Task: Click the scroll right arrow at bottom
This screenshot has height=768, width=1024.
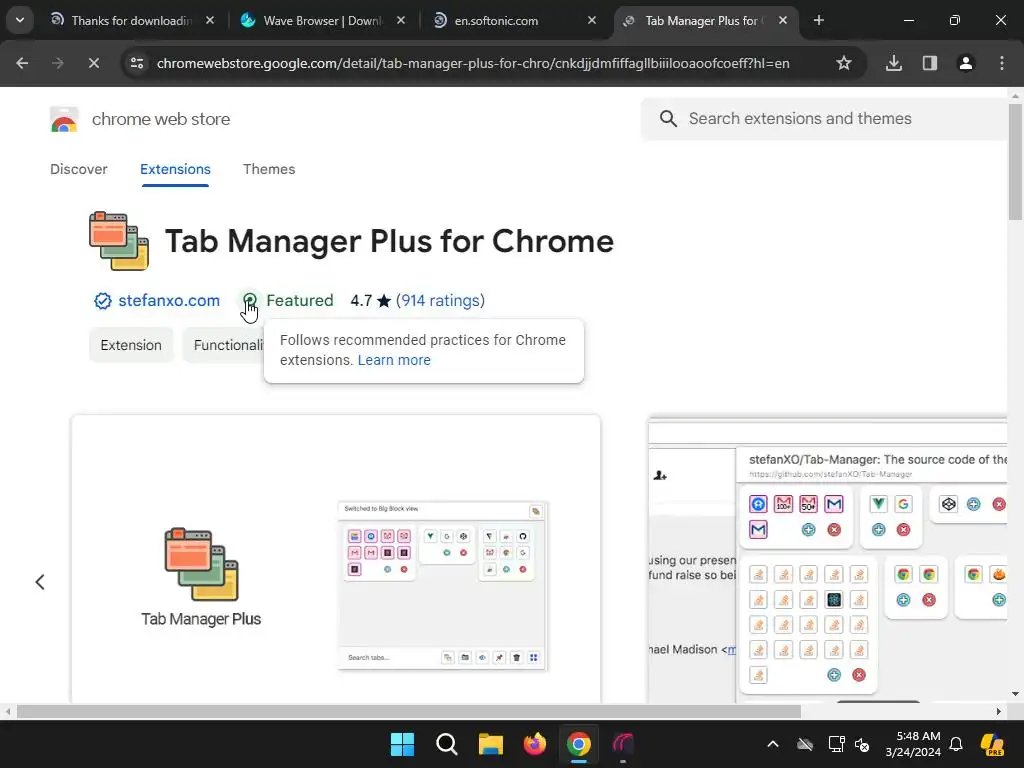Action: 999,711
